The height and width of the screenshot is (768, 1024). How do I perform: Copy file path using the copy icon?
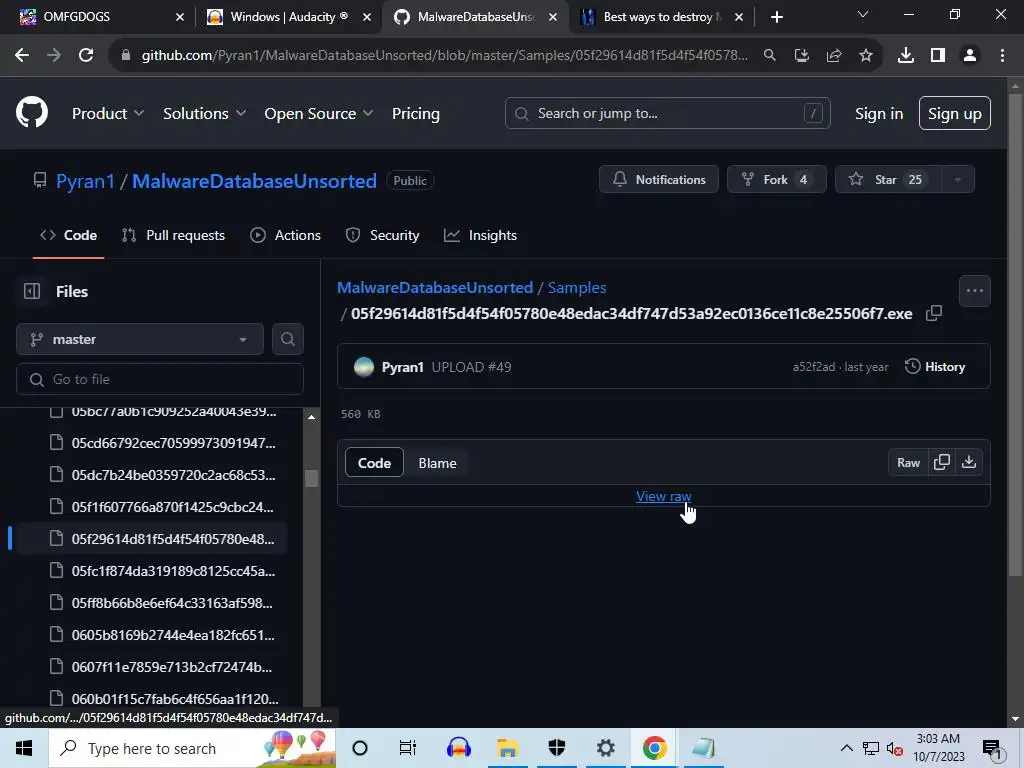(934, 313)
